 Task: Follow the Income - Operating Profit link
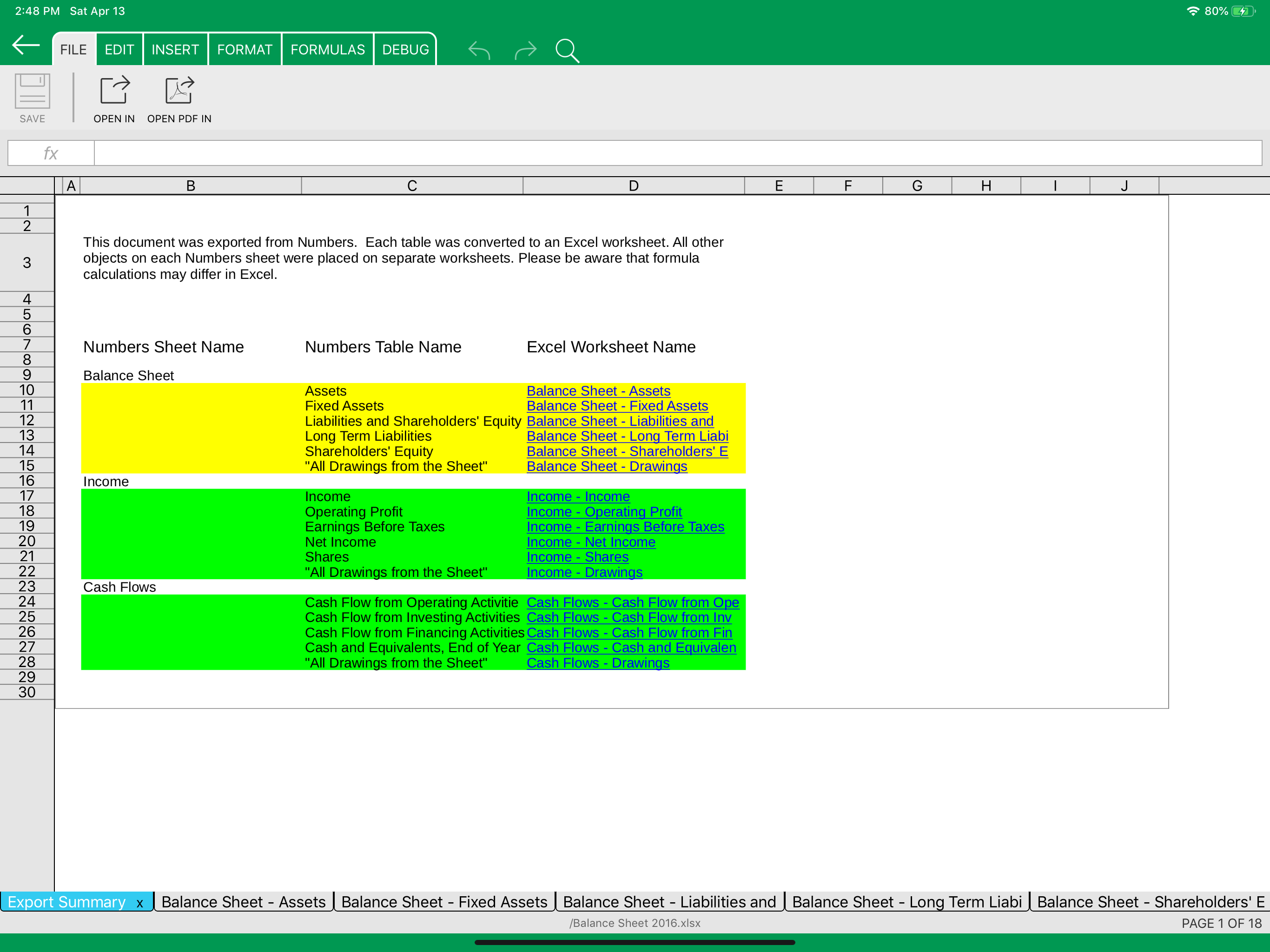coord(604,512)
